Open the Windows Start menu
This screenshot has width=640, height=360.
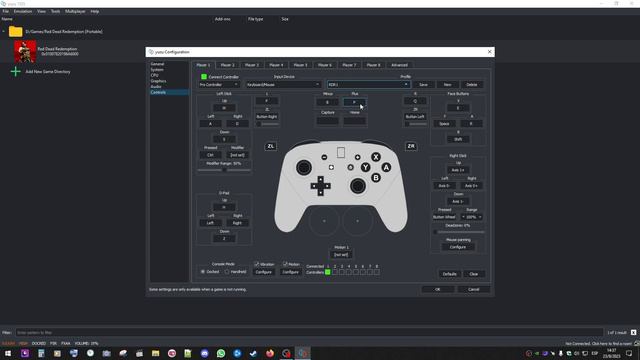[8, 353]
